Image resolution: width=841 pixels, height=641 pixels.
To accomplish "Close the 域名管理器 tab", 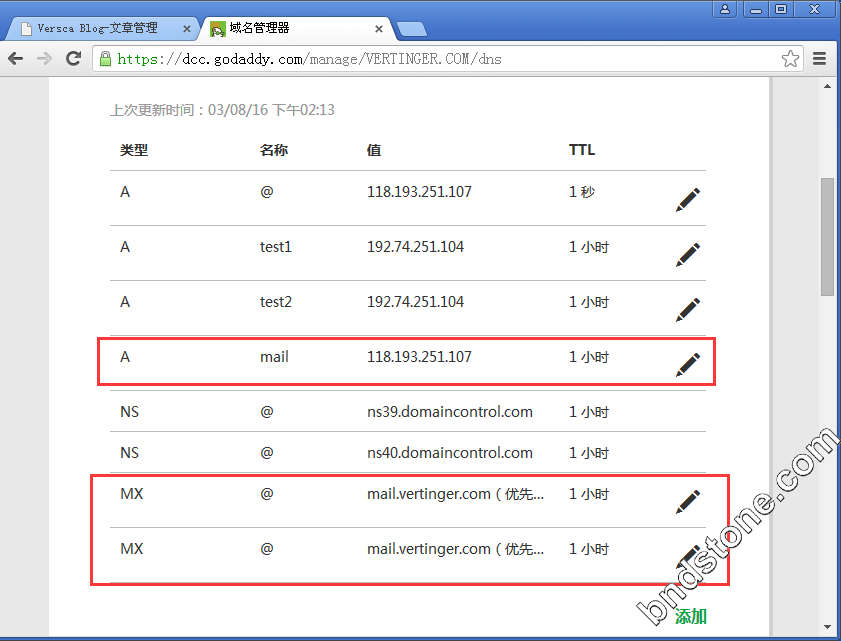I will coord(379,29).
